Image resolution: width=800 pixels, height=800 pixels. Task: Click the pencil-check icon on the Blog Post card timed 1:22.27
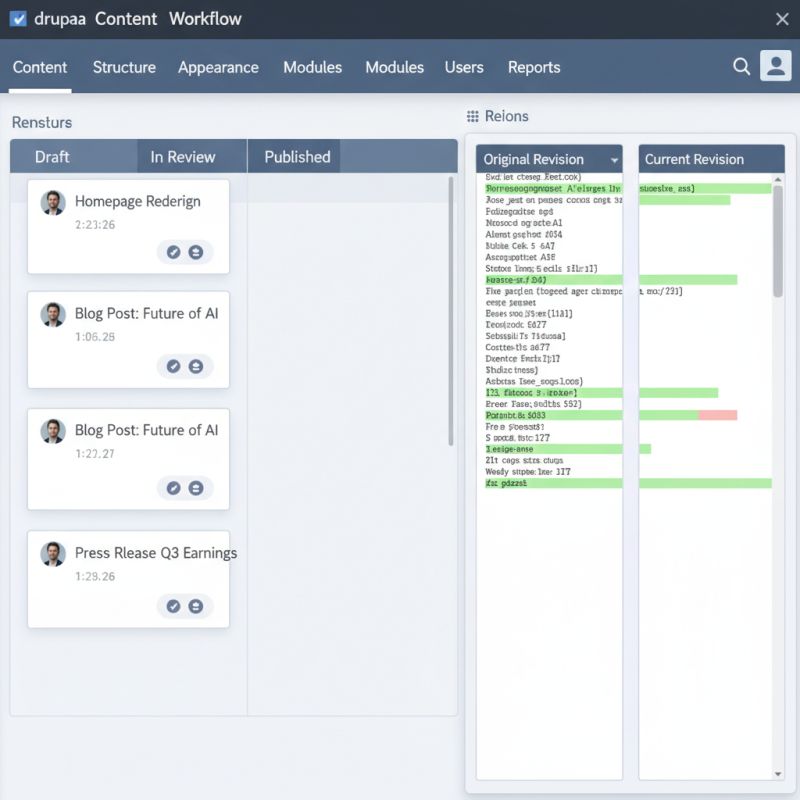click(x=173, y=488)
